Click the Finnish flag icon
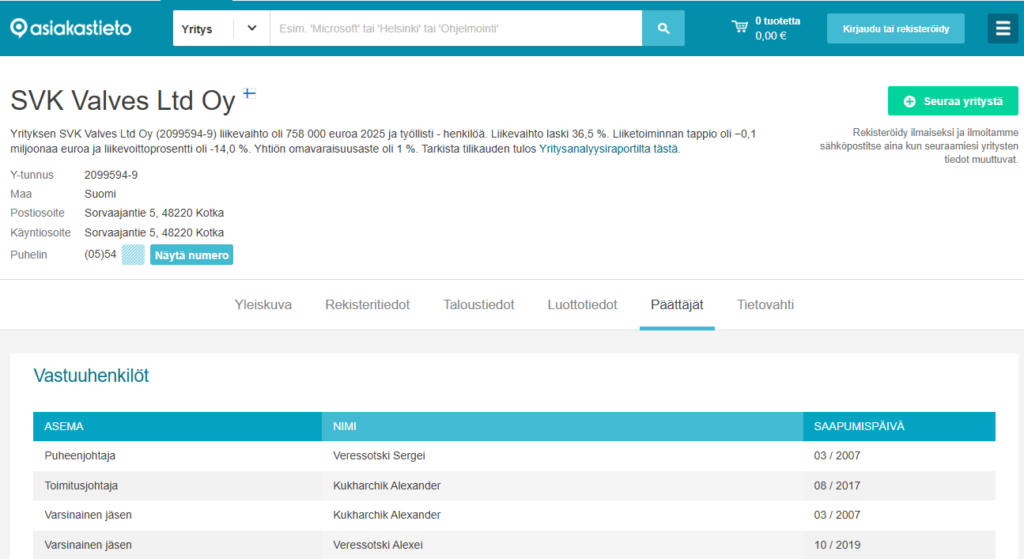 click(249, 93)
